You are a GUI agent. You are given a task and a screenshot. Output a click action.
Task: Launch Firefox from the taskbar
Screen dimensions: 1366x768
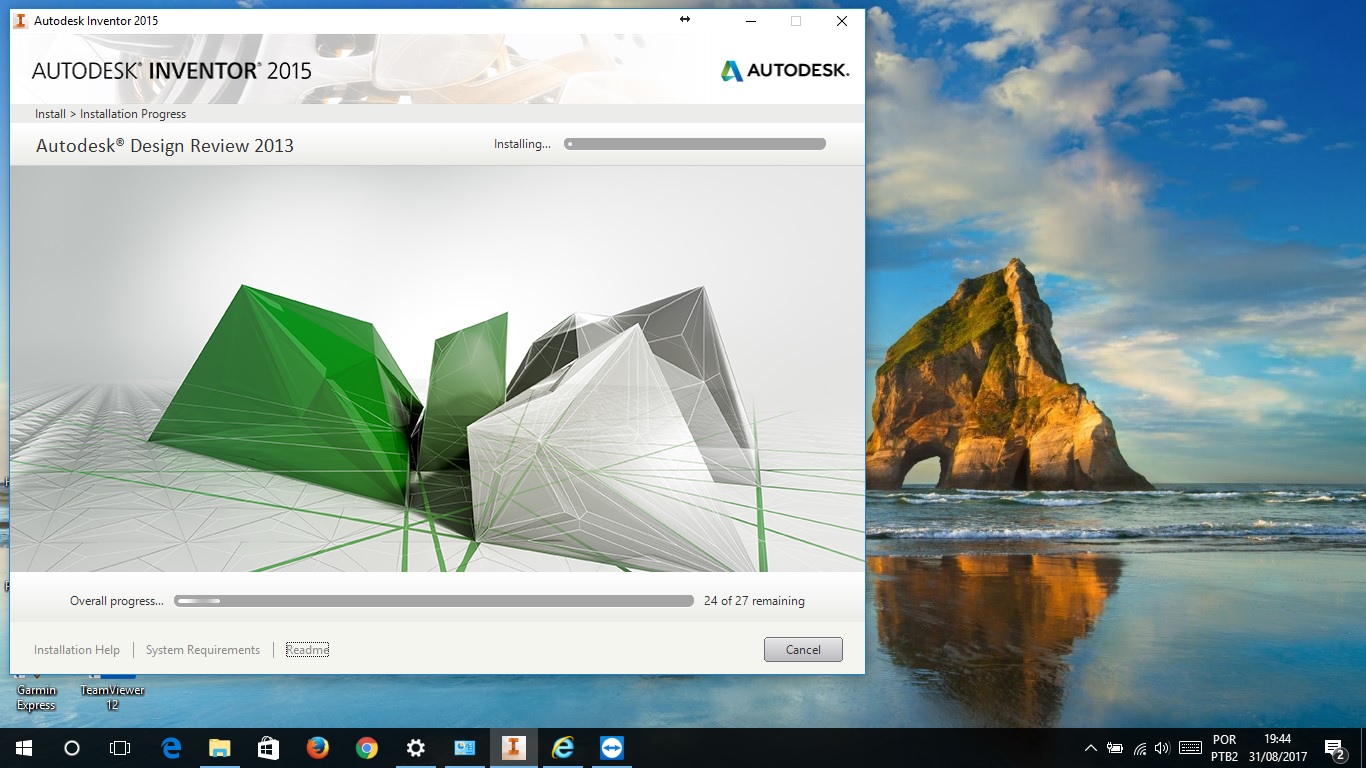tap(317, 747)
